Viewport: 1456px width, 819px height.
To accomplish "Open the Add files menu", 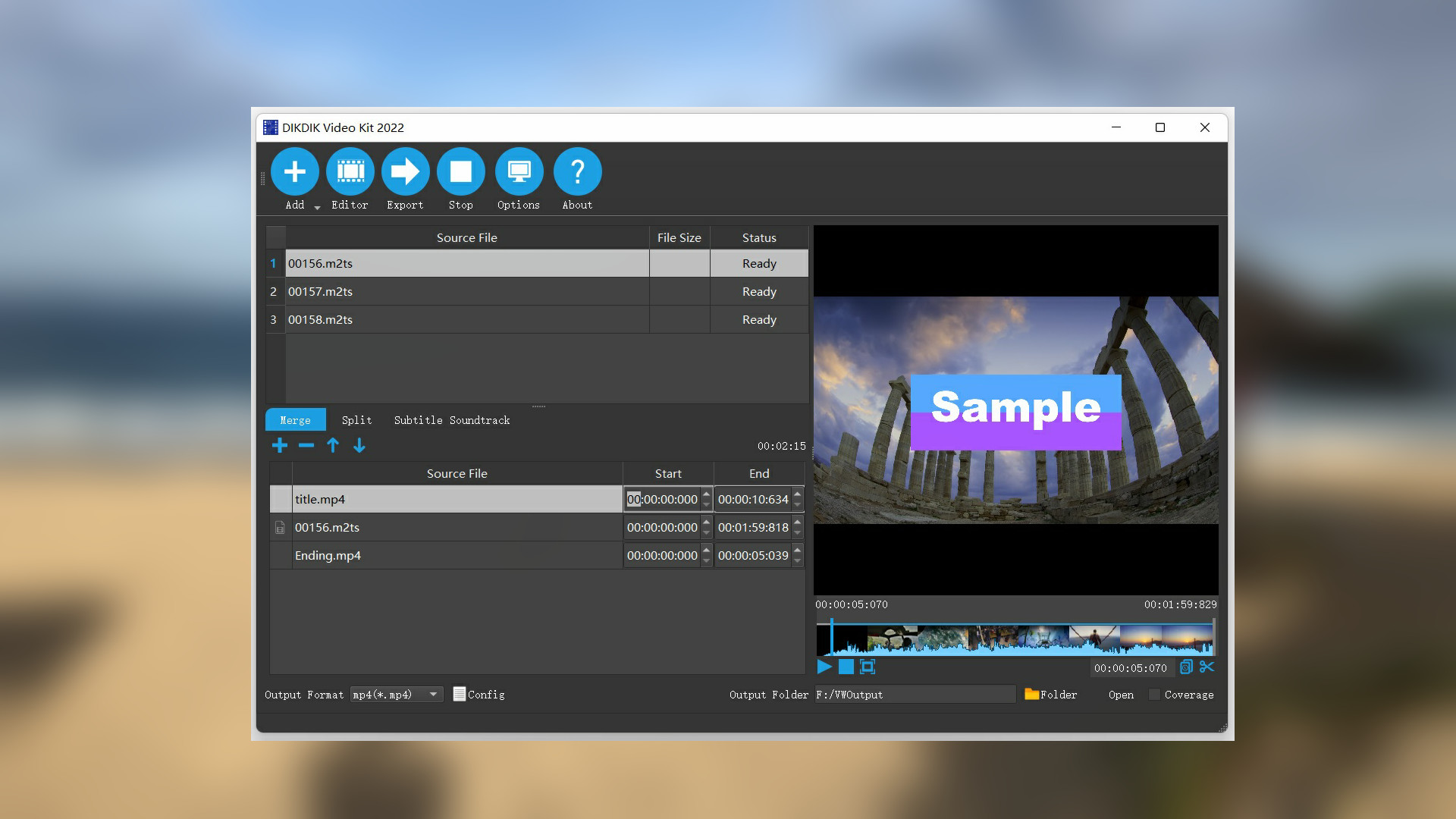I will (x=294, y=172).
